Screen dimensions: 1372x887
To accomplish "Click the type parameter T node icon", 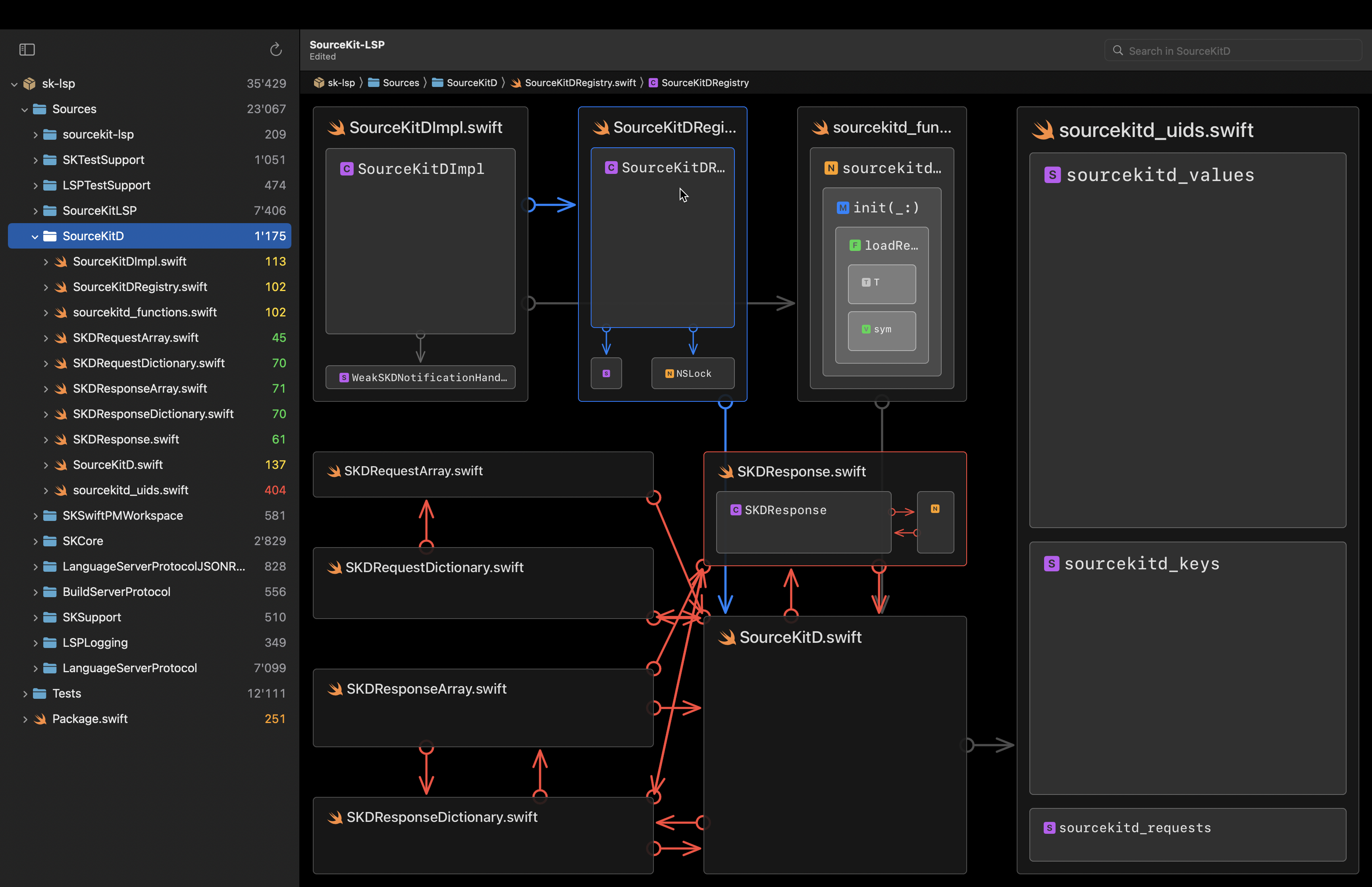I will point(865,282).
